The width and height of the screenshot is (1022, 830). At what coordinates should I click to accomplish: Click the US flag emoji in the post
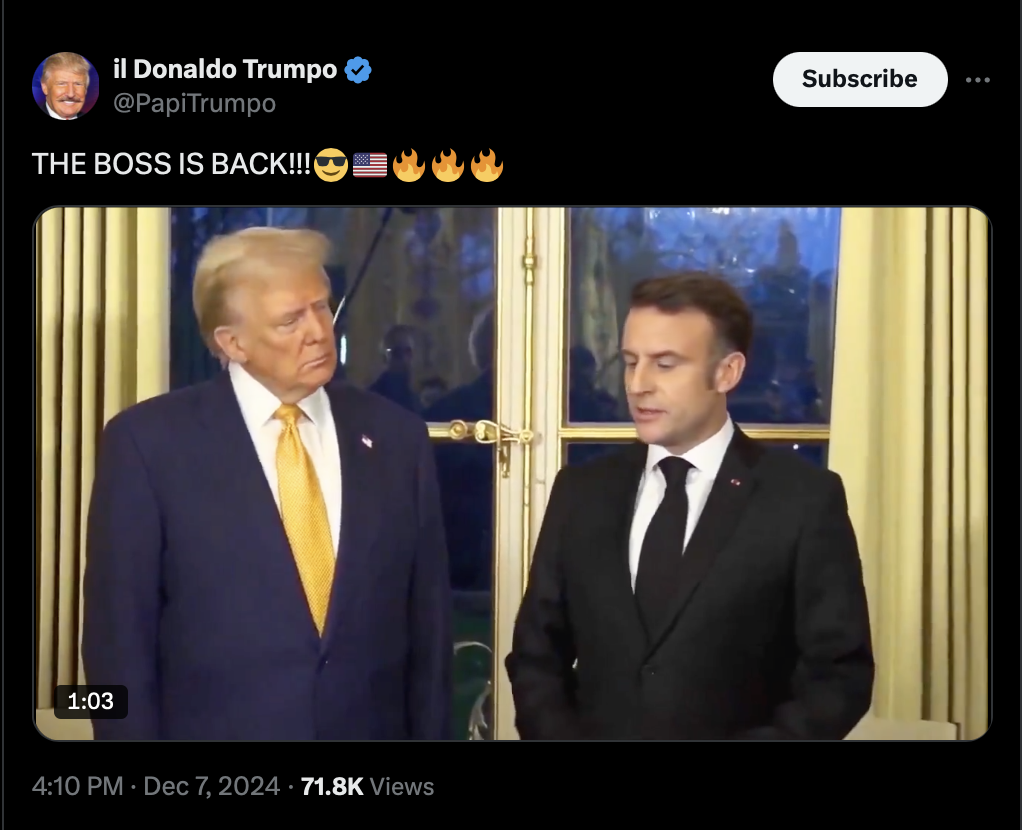(370, 165)
